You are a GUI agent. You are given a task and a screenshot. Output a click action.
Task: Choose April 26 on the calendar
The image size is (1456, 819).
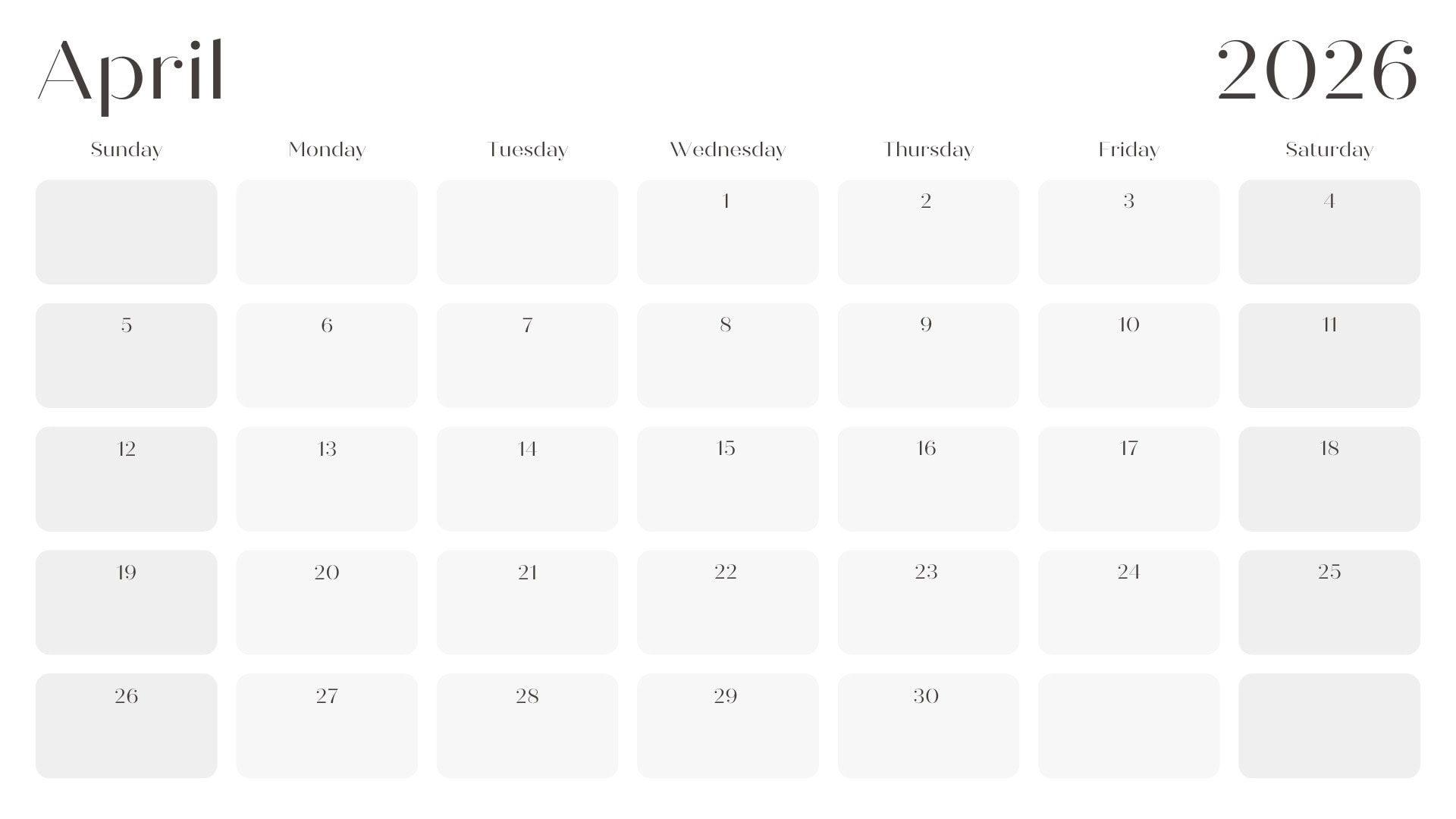126,726
